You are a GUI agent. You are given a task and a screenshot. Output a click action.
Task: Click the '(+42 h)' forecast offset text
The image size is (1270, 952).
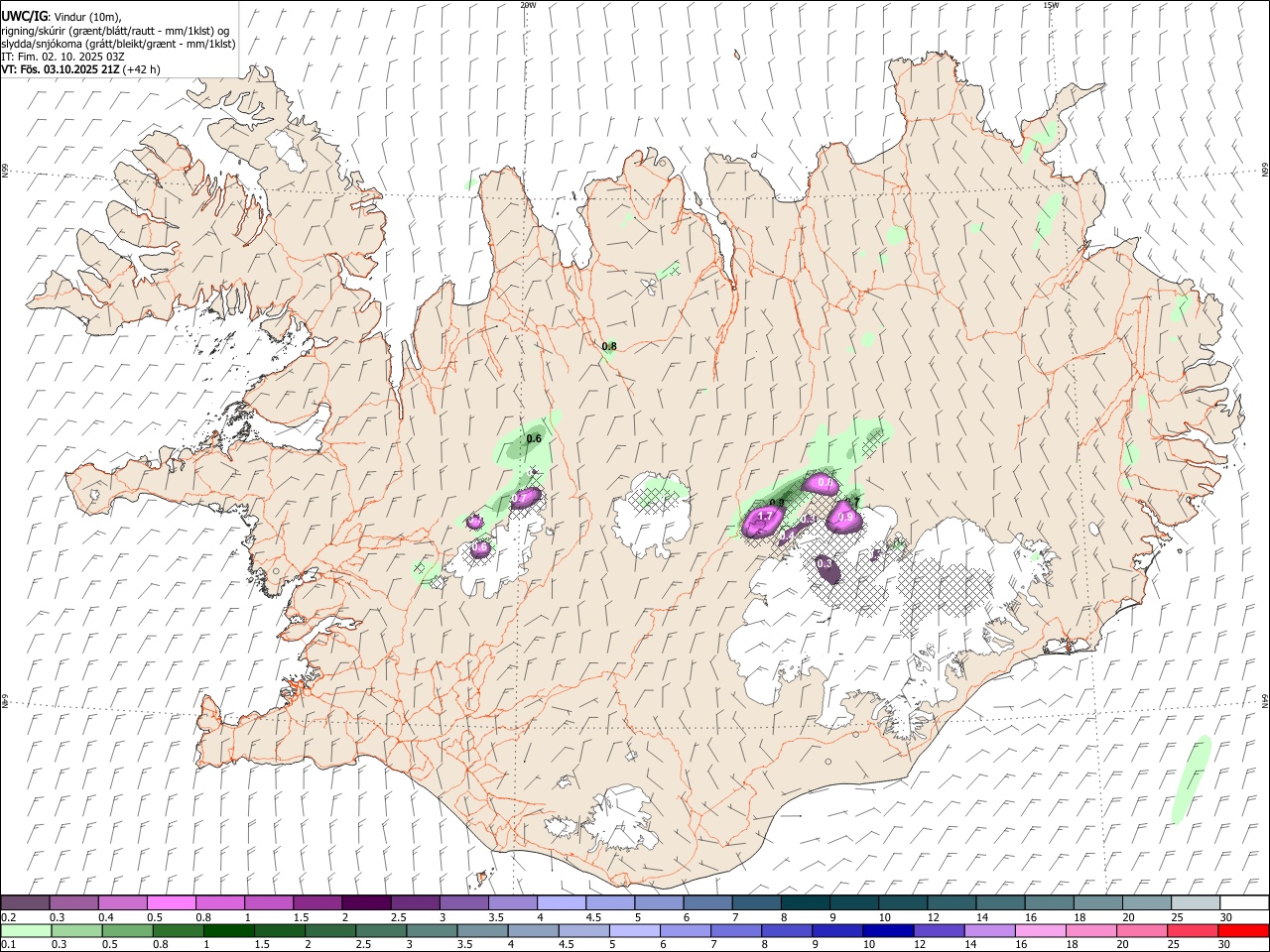pos(143,69)
